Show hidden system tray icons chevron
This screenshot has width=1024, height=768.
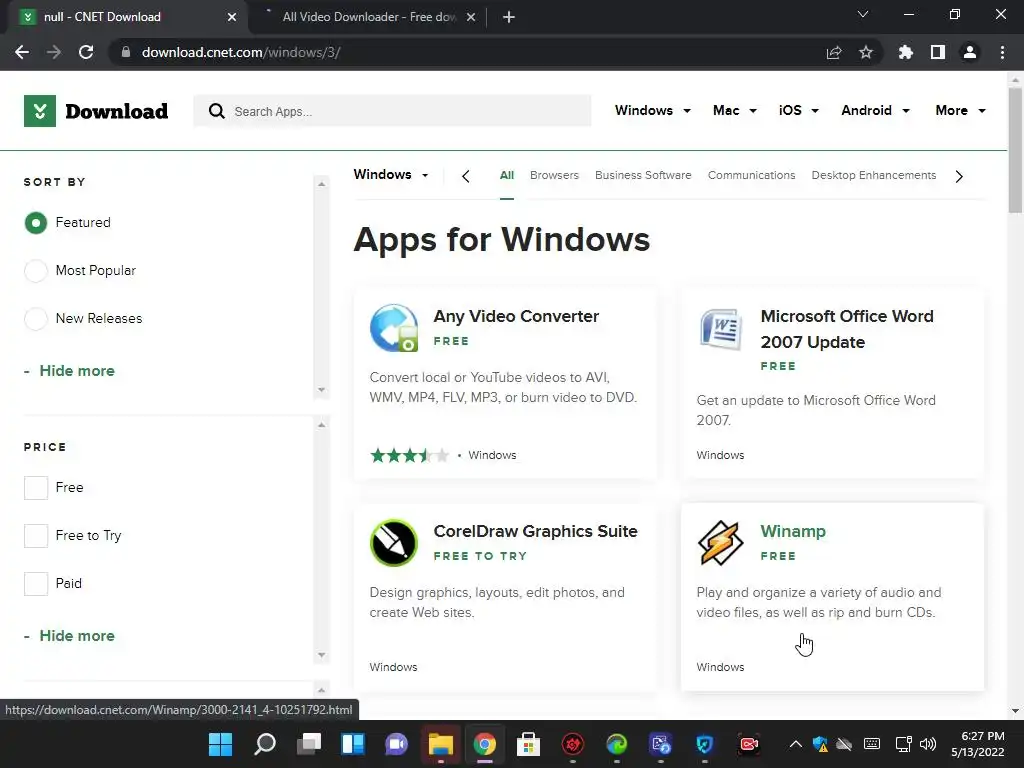(795, 744)
